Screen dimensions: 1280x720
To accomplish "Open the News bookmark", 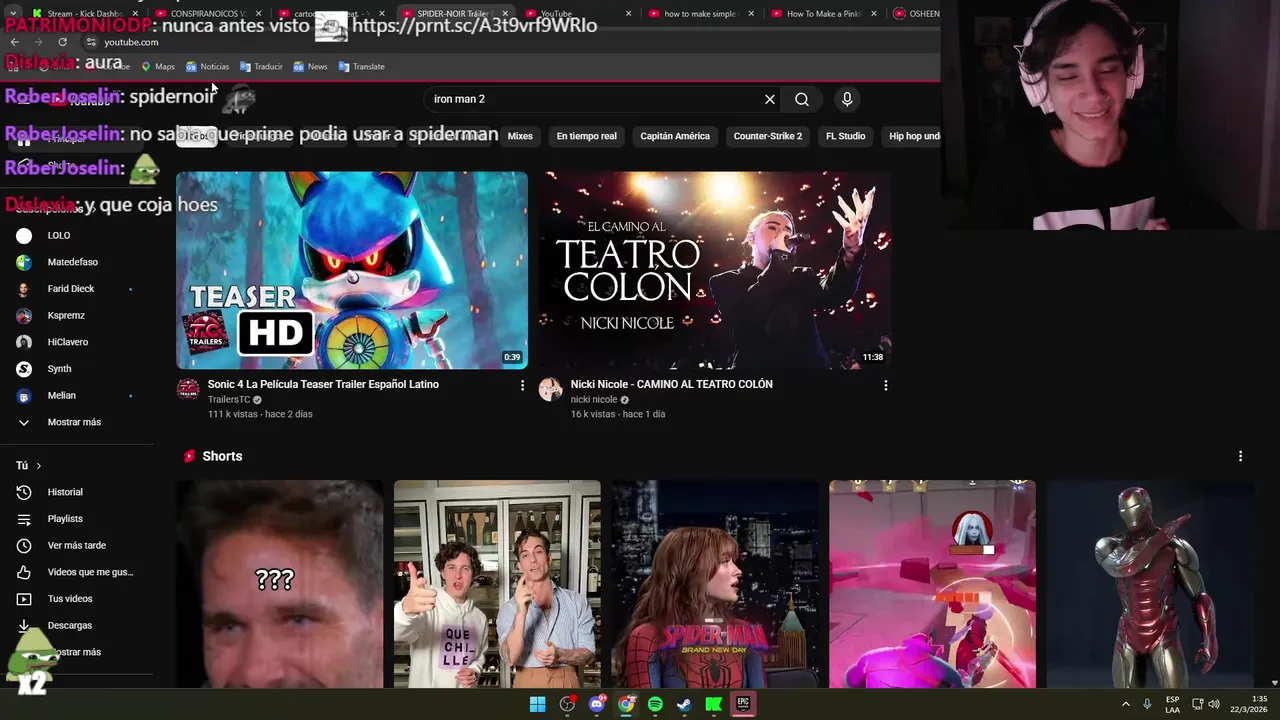I will point(311,67).
